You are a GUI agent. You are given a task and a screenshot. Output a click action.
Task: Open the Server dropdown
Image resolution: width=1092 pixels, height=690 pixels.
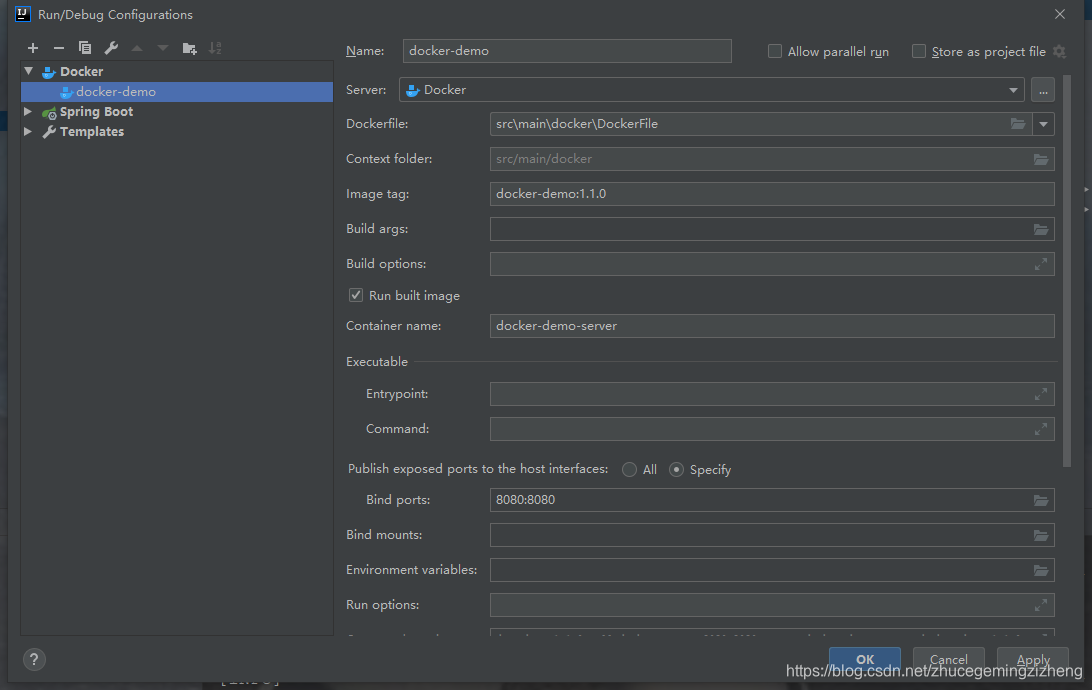(x=712, y=90)
